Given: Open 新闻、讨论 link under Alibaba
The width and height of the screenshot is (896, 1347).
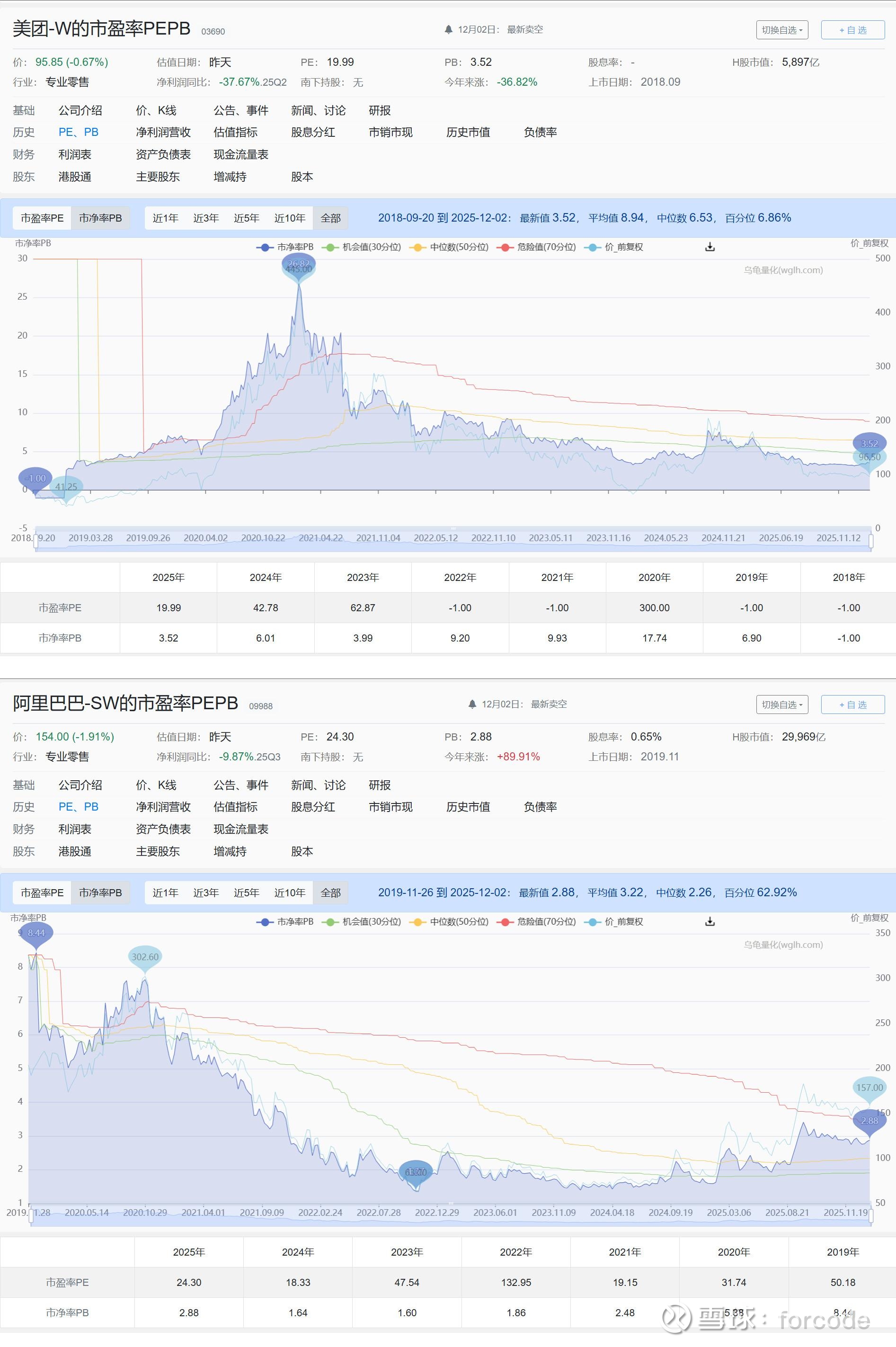Looking at the screenshot, I should 318,785.
